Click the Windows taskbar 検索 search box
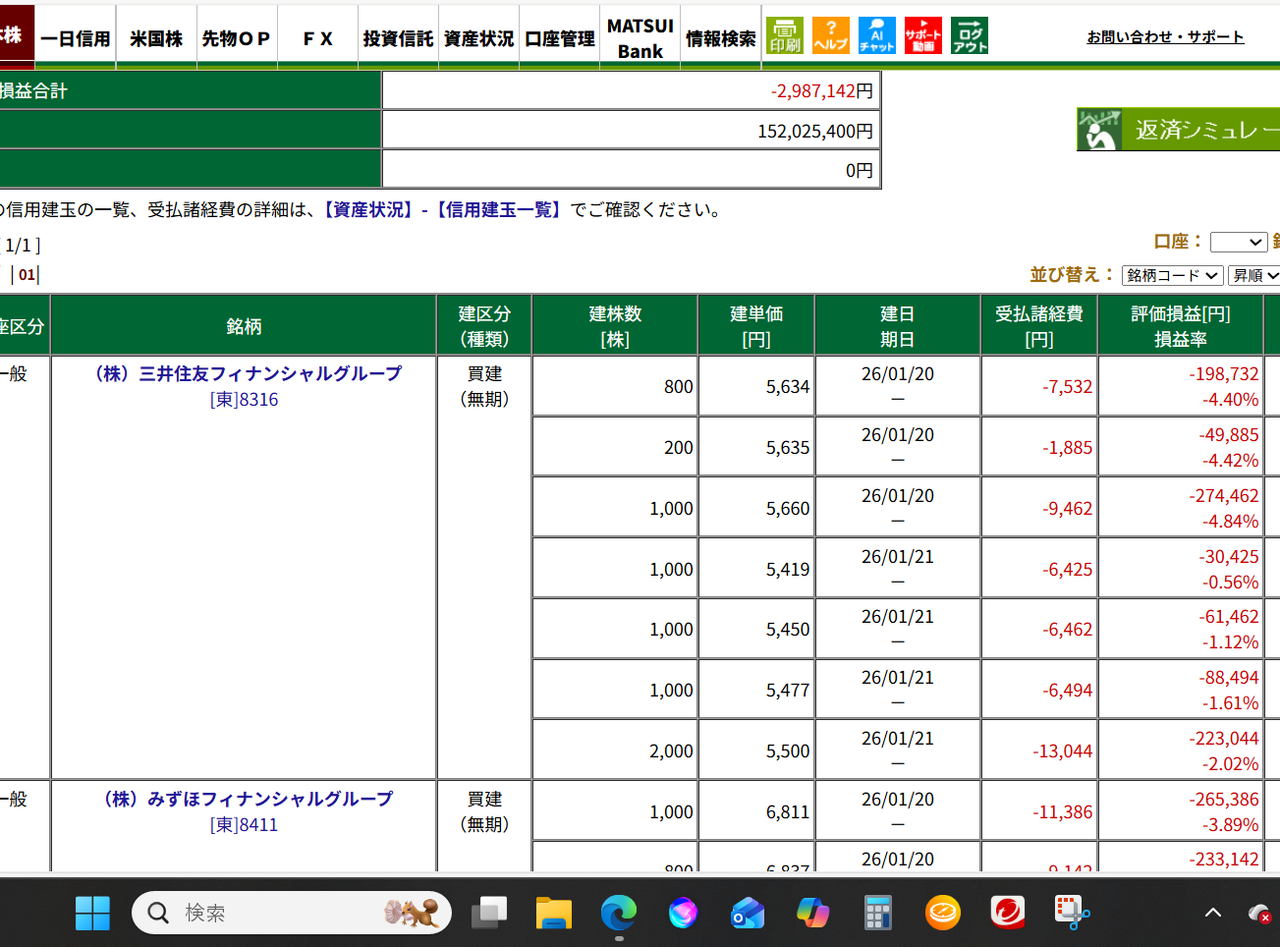Viewport: 1280px width, 947px height. coord(290,912)
